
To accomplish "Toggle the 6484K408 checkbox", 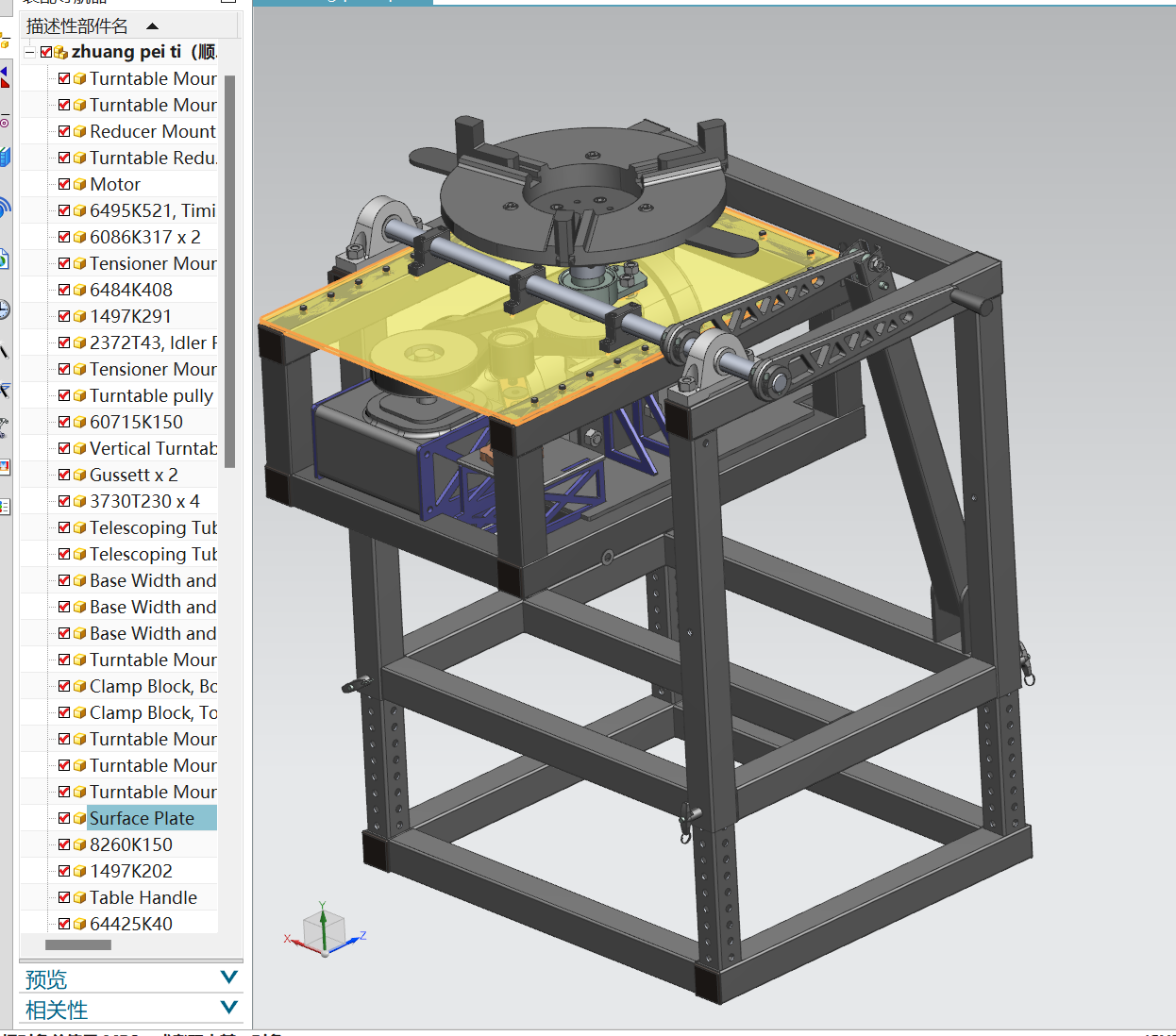I will tap(64, 290).
